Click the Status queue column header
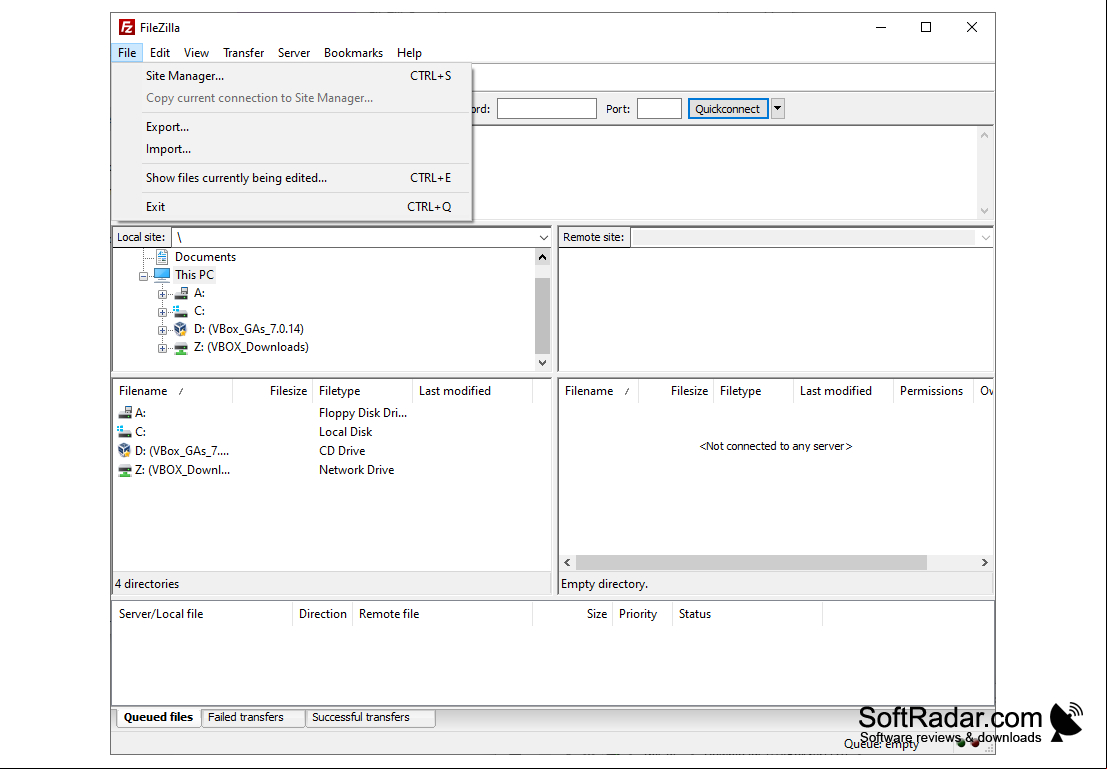This screenshot has width=1107, height=769. (x=748, y=614)
